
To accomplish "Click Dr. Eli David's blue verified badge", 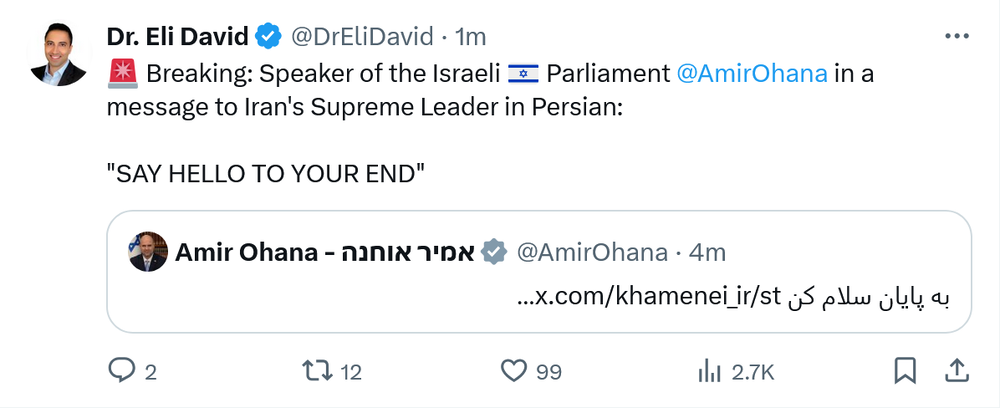I will [268, 38].
